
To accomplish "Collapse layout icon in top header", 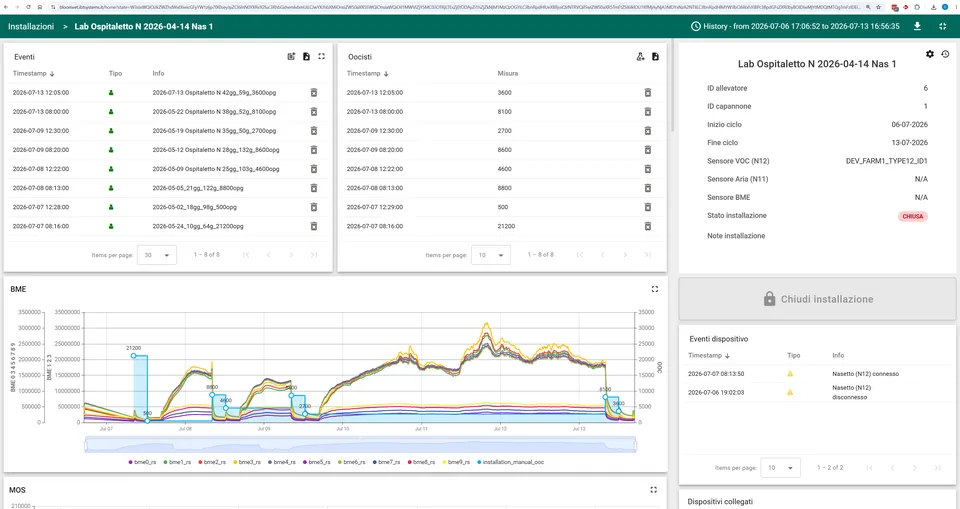I will [x=943, y=26].
